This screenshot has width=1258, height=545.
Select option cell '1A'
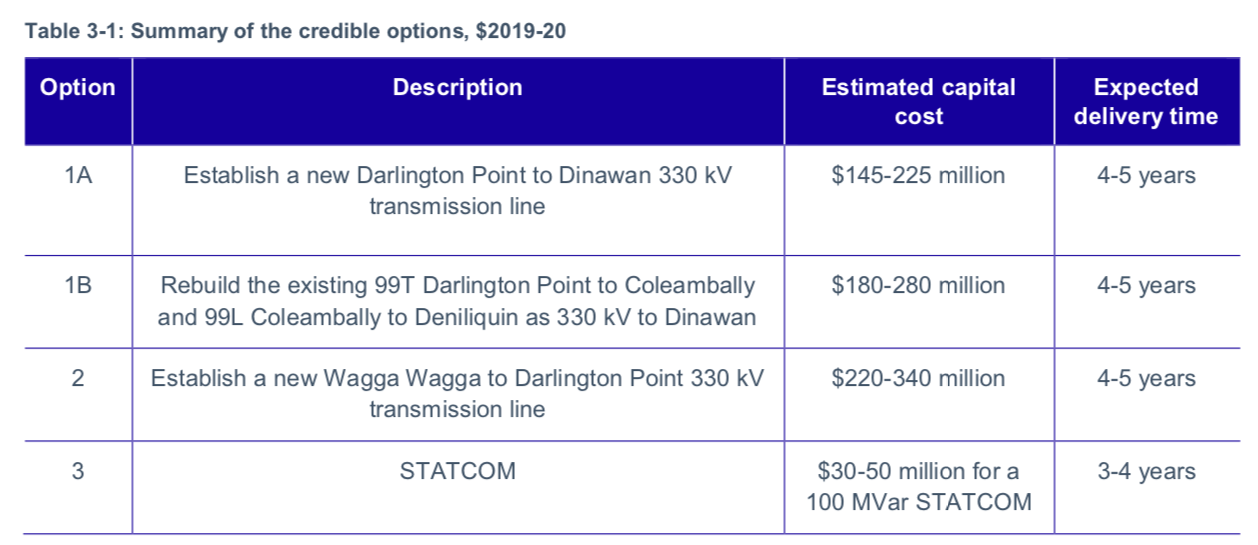click(78, 176)
